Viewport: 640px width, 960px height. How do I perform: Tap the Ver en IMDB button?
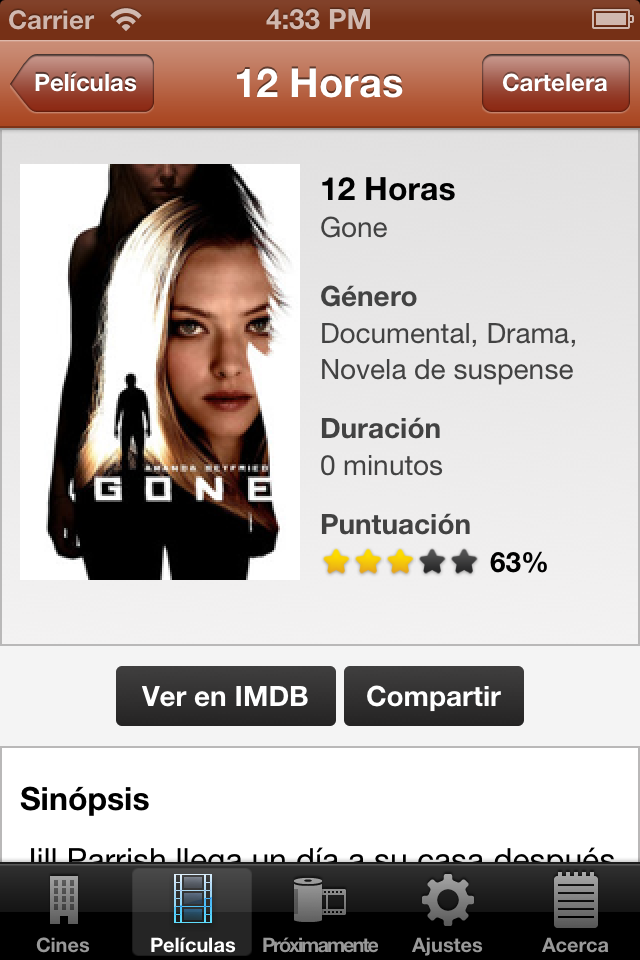coord(226,696)
